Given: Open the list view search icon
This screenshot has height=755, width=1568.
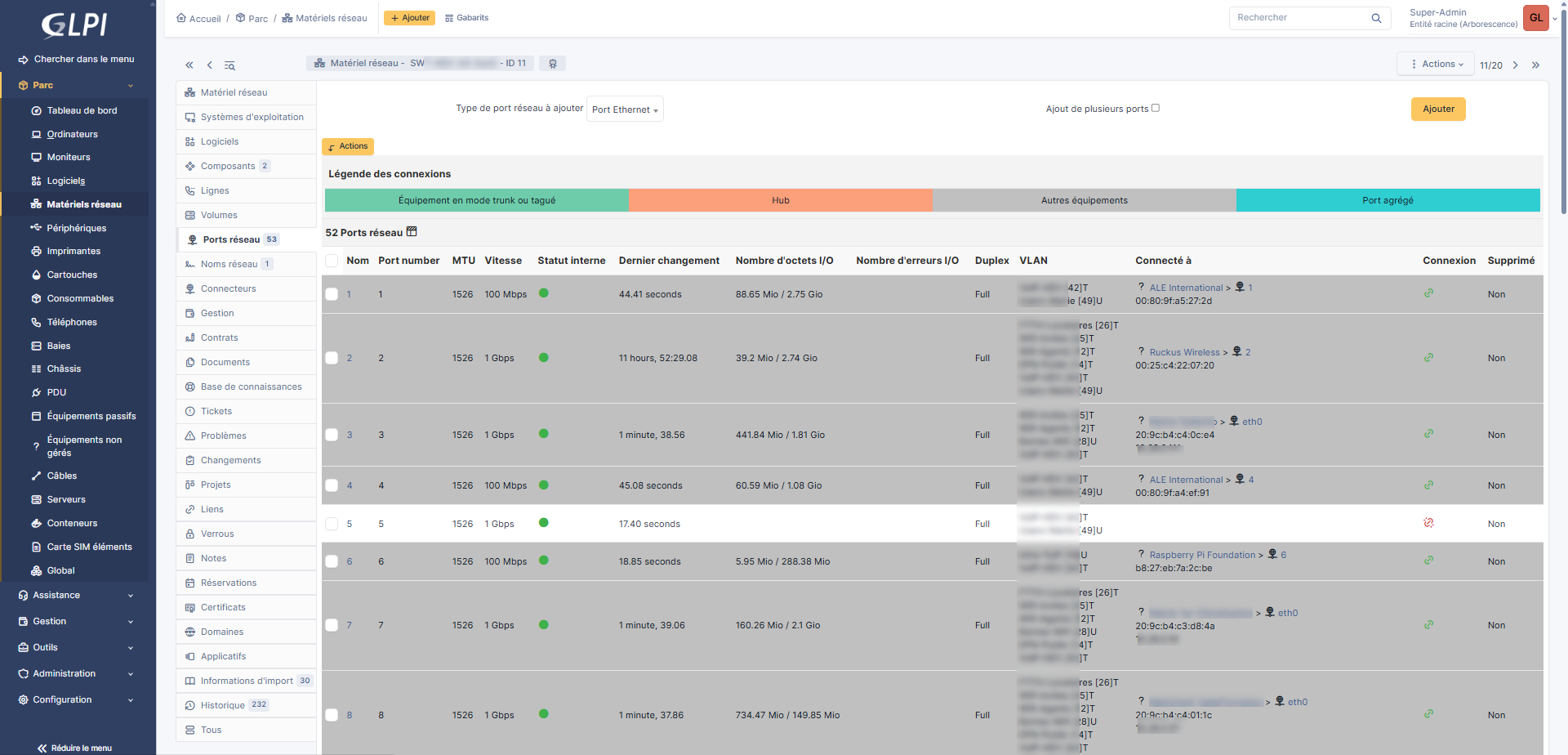Looking at the screenshot, I should coord(230,65).
